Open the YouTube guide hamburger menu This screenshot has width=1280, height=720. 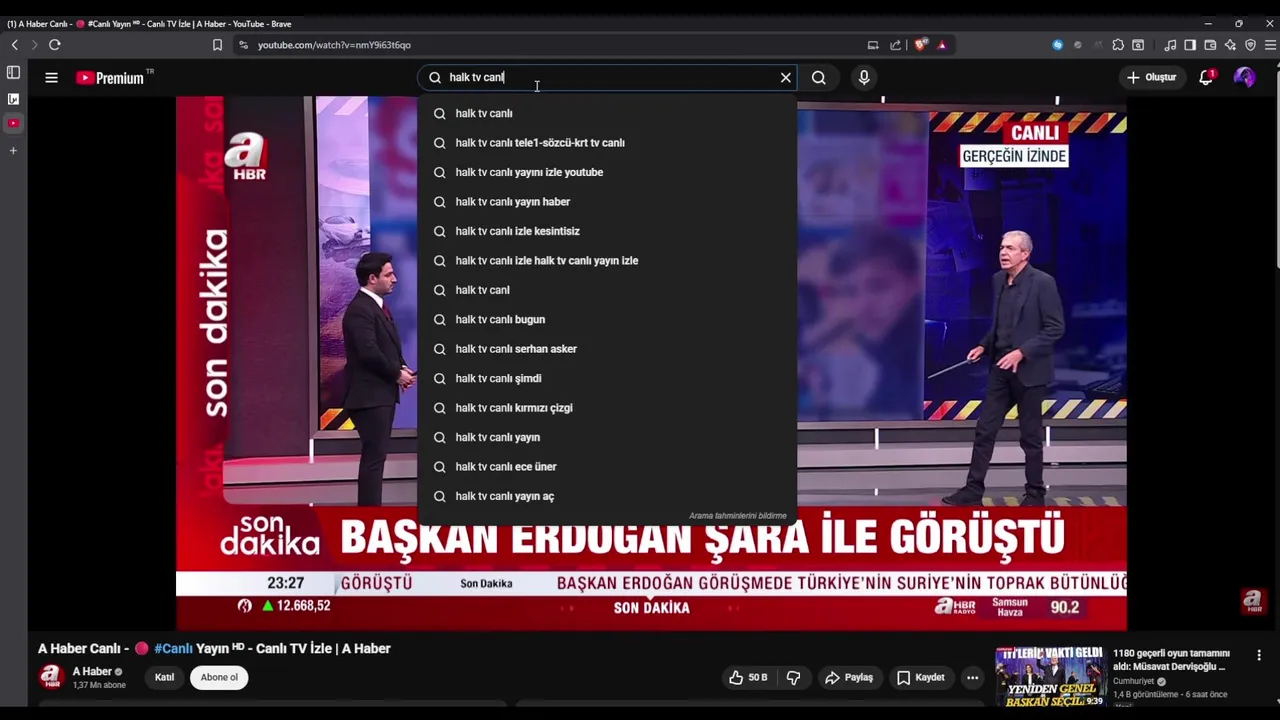(x=51, y=77)
